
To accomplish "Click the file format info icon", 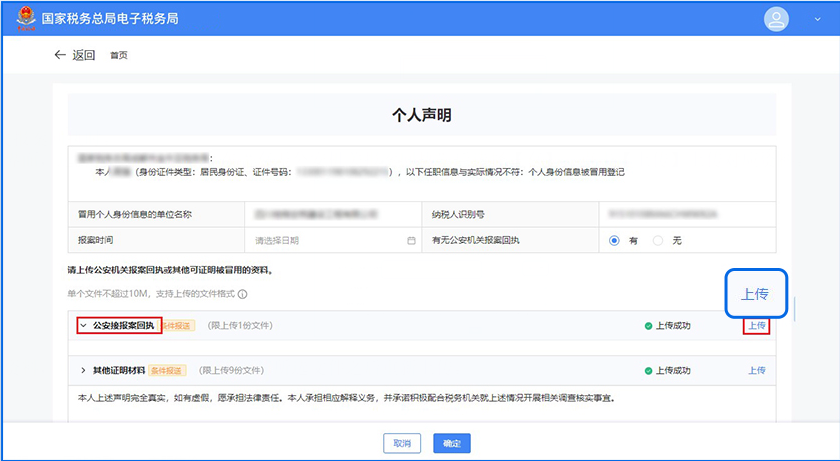I will (x=243, y=294).
